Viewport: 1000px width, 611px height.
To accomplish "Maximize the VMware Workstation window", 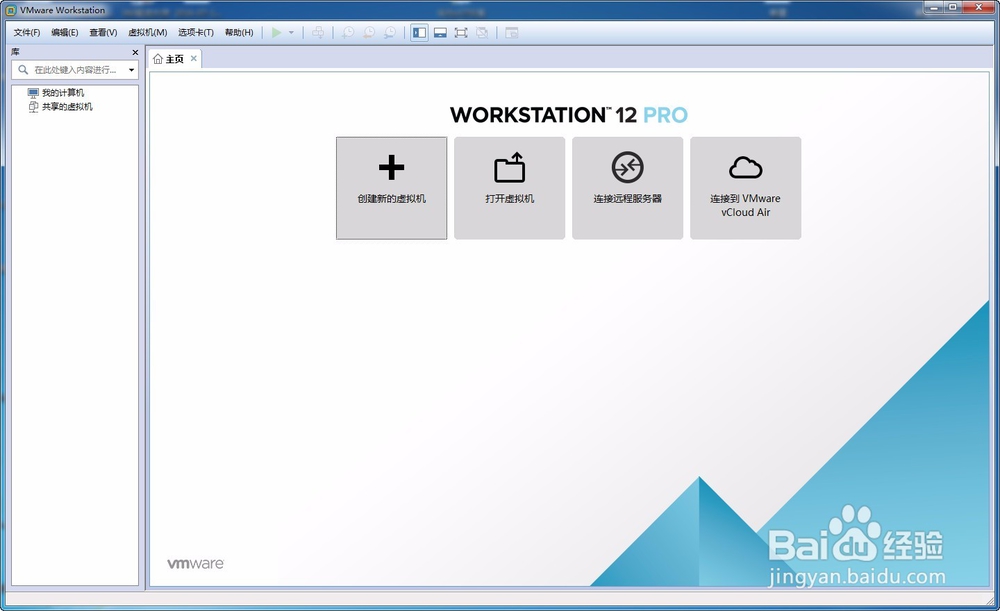I will click(x=953, y=7).
